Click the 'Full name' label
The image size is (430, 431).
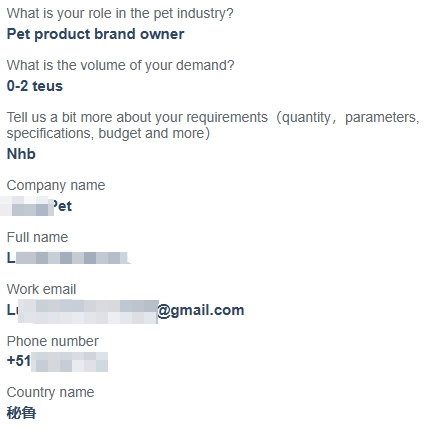(37, 238)
